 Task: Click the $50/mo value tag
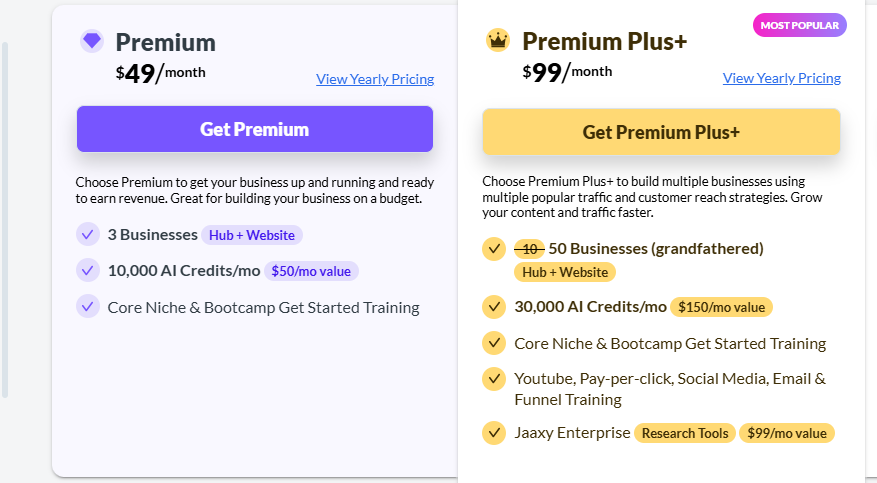[x=311, y=271]
